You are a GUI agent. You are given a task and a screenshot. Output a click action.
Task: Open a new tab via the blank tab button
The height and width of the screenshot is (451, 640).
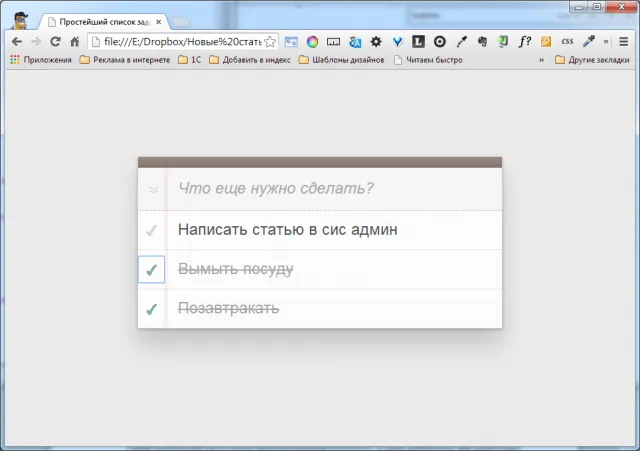180,22
